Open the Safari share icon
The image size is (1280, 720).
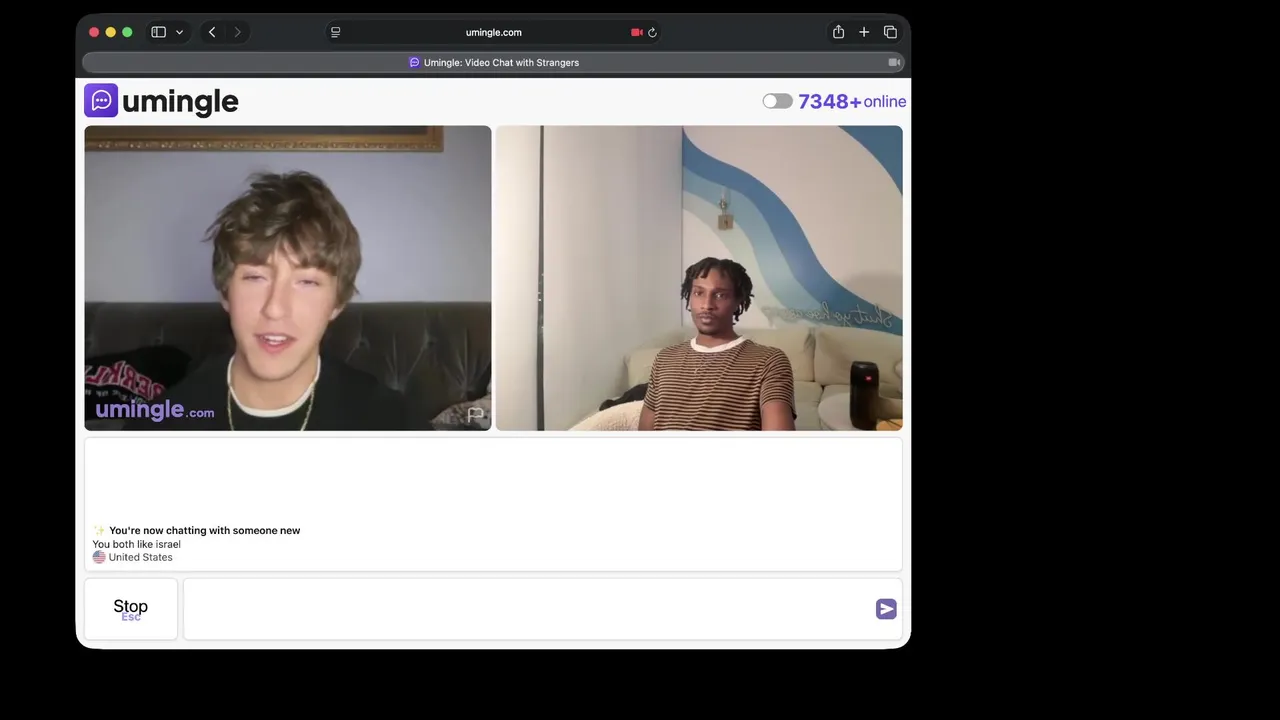pos(838,32)
